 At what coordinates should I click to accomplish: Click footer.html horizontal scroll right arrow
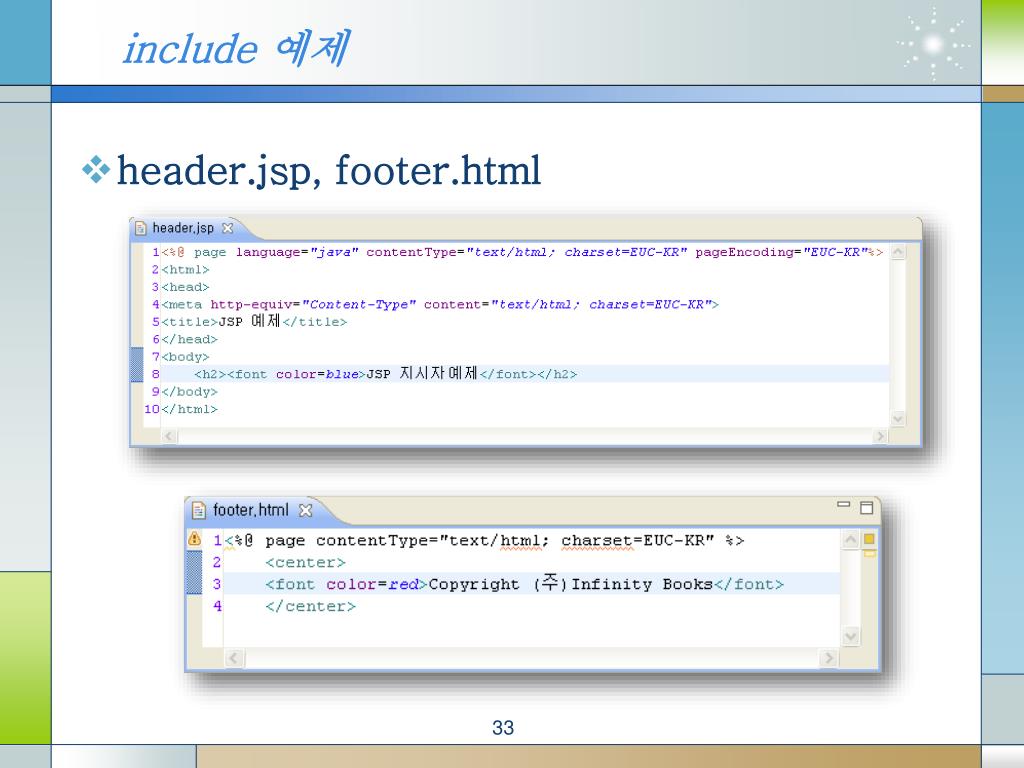pyautogui.click(x=829, y=658)
